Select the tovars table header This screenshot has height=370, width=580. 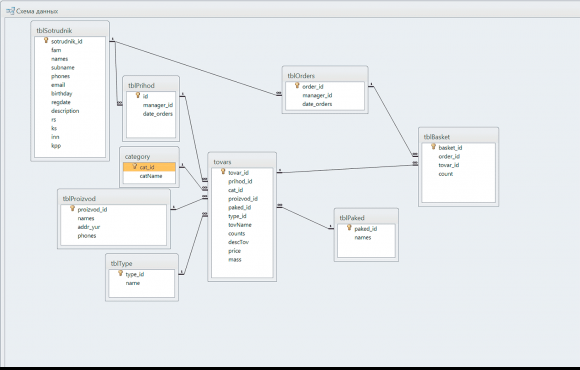[x=242, y=162]
